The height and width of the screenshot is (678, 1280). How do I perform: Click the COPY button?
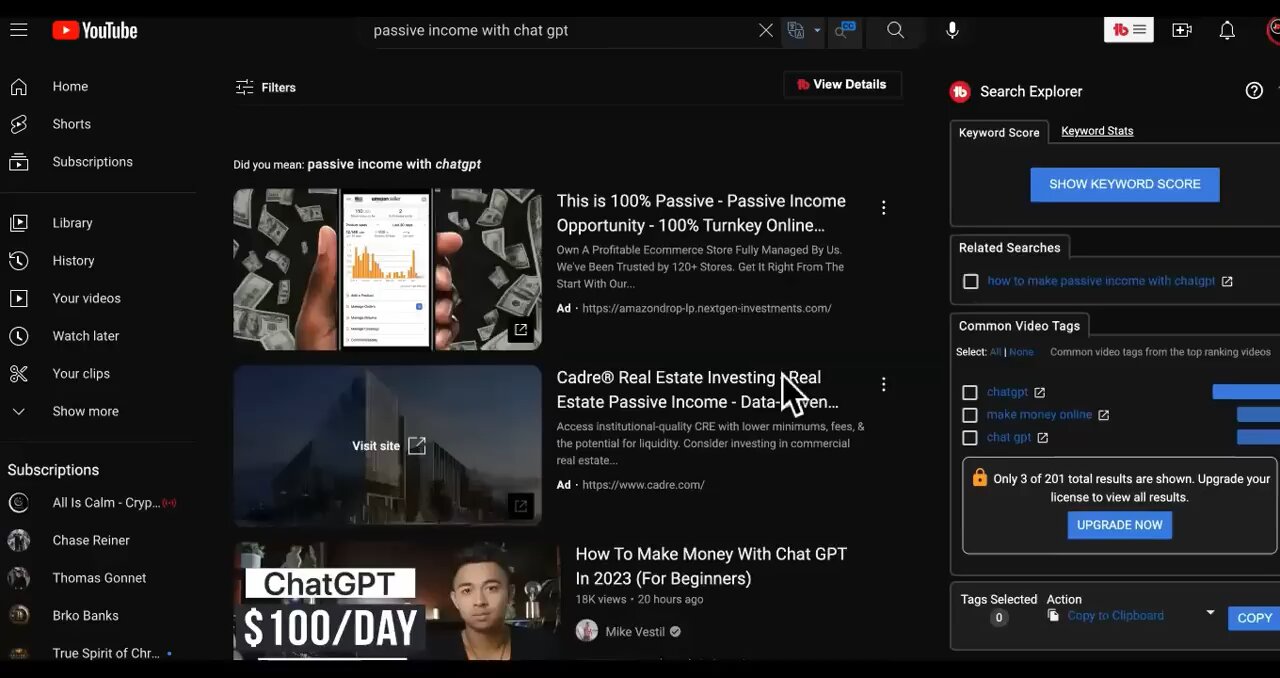coord(1254,618)
